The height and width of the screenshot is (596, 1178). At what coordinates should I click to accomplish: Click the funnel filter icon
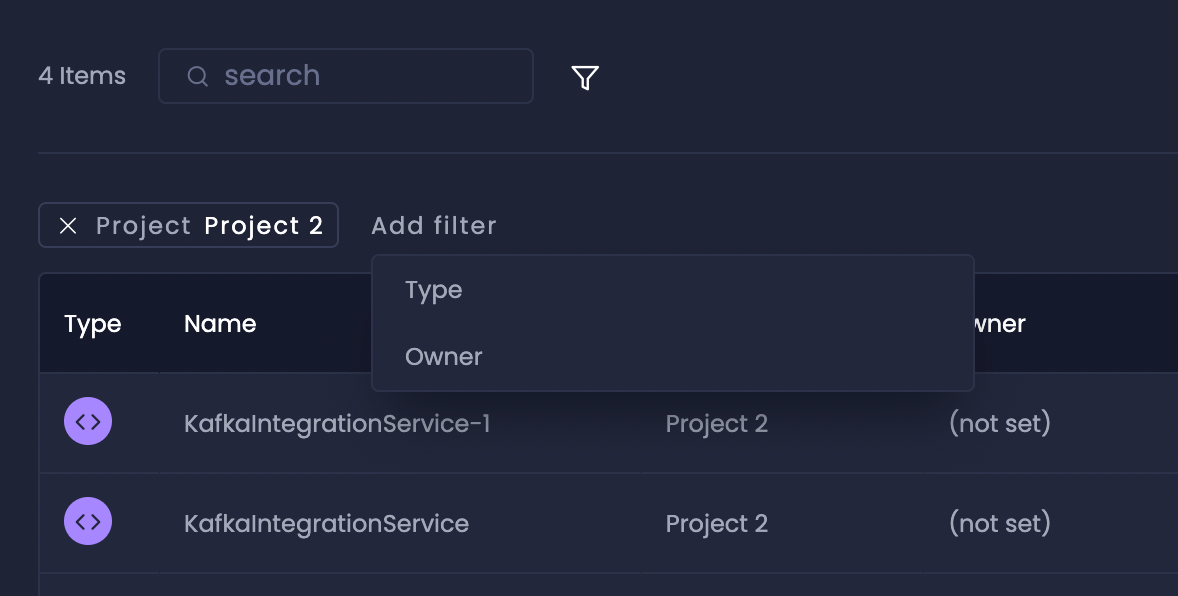[x=585, y=77]
